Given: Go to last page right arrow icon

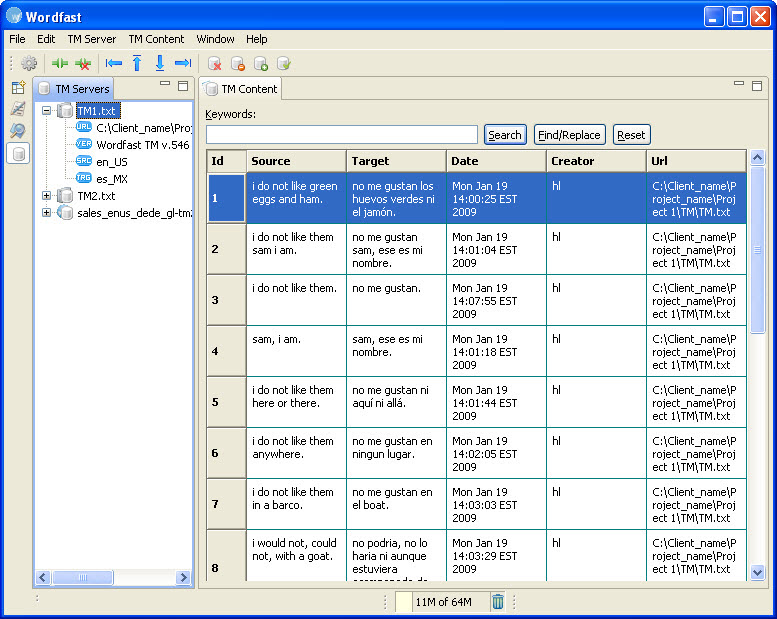Looking at the screenshot, I should coord(183,63).
